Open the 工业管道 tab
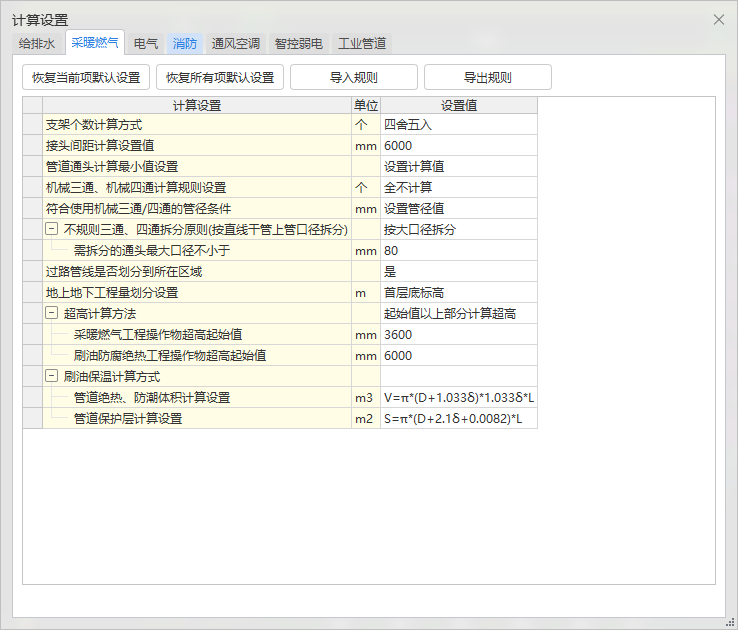 coord(362,44)
